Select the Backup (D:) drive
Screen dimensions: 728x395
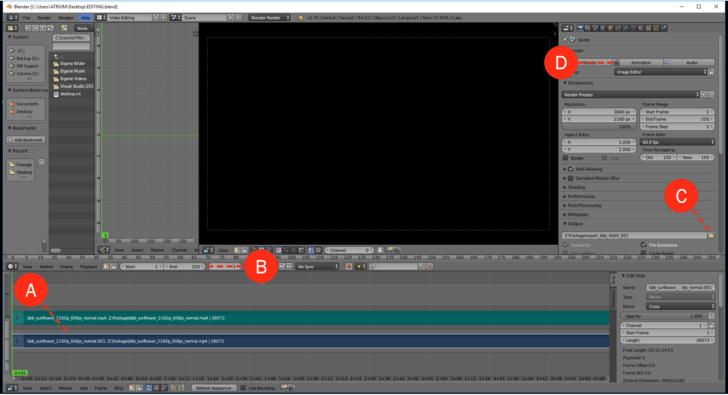(27, 58)
